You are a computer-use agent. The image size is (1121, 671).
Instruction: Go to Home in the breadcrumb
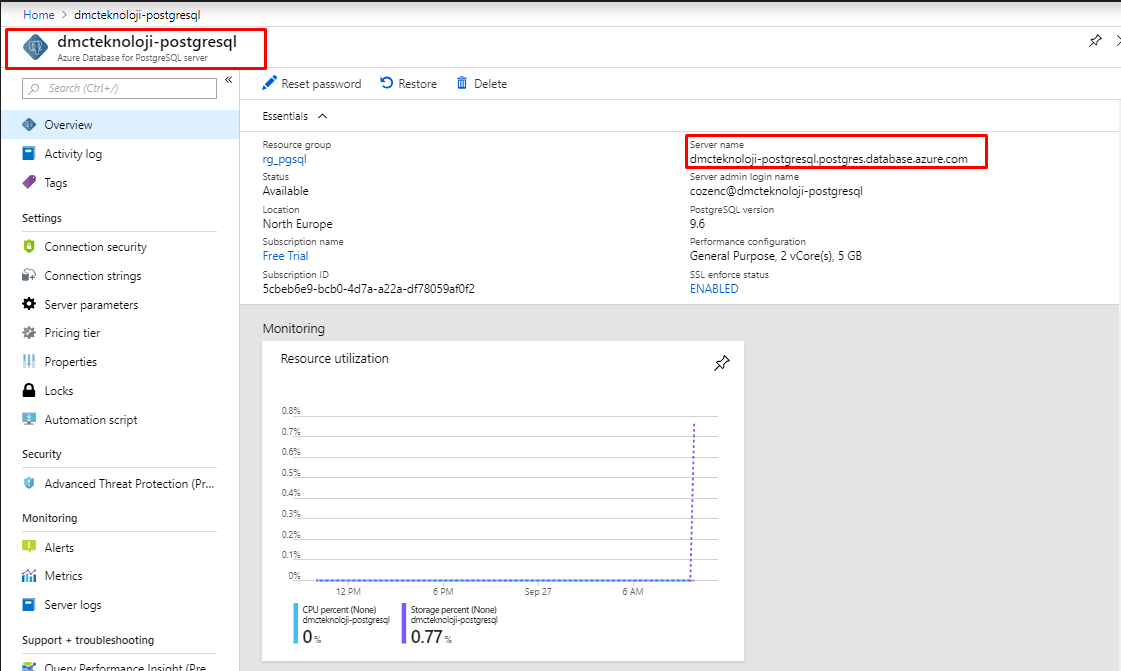click(x=39, y=14)
